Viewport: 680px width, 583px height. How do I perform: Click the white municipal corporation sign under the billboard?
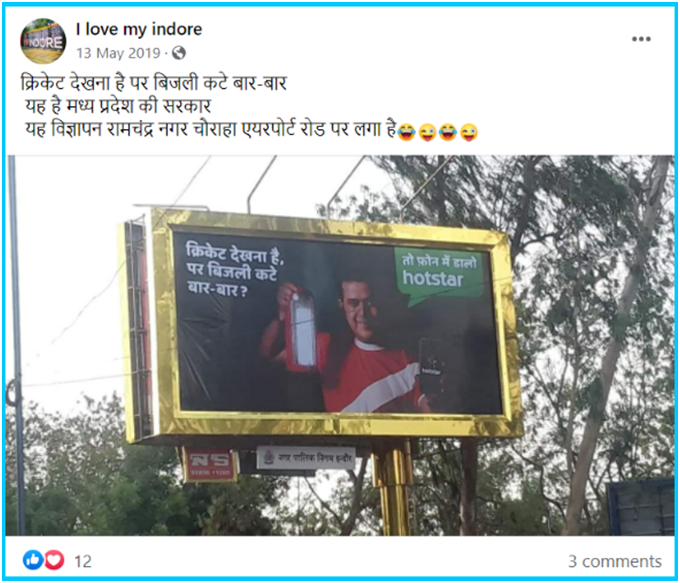(306, 458)
